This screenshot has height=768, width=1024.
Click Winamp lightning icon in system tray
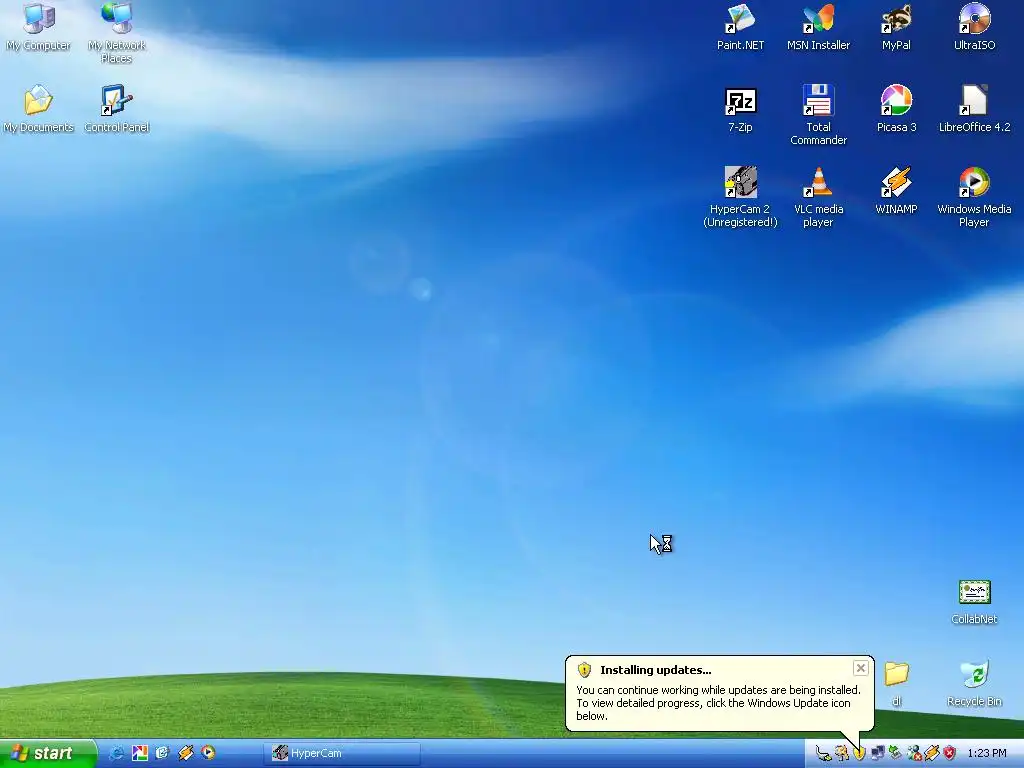932,753
